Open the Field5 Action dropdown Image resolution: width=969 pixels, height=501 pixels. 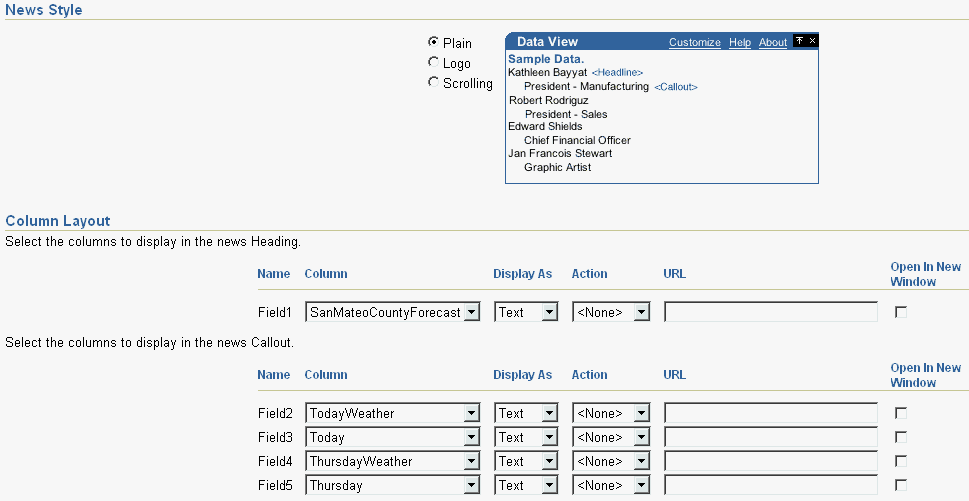click(x=611, y=485)
